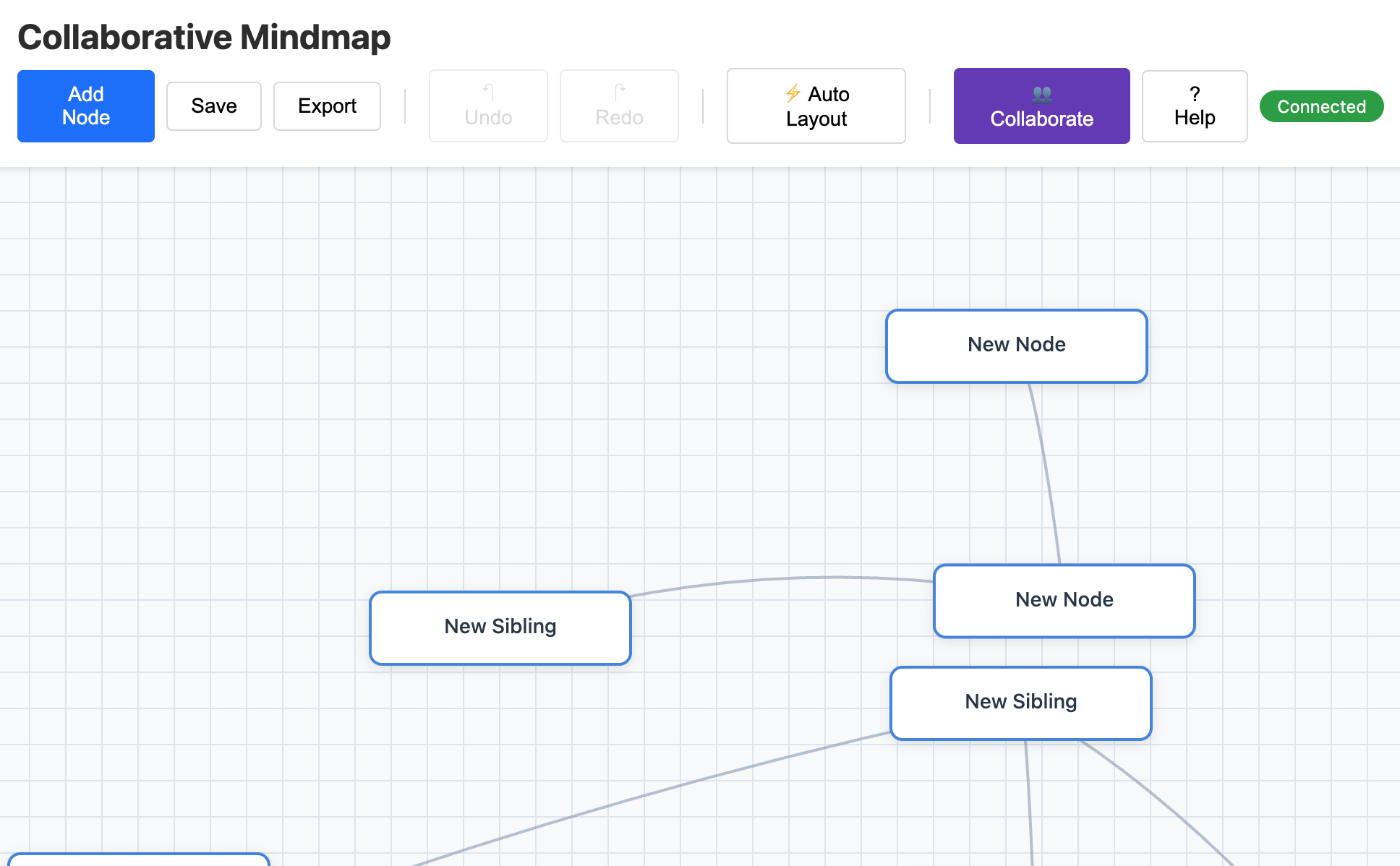Select the left-side New Sibling node

click(500, 628)
